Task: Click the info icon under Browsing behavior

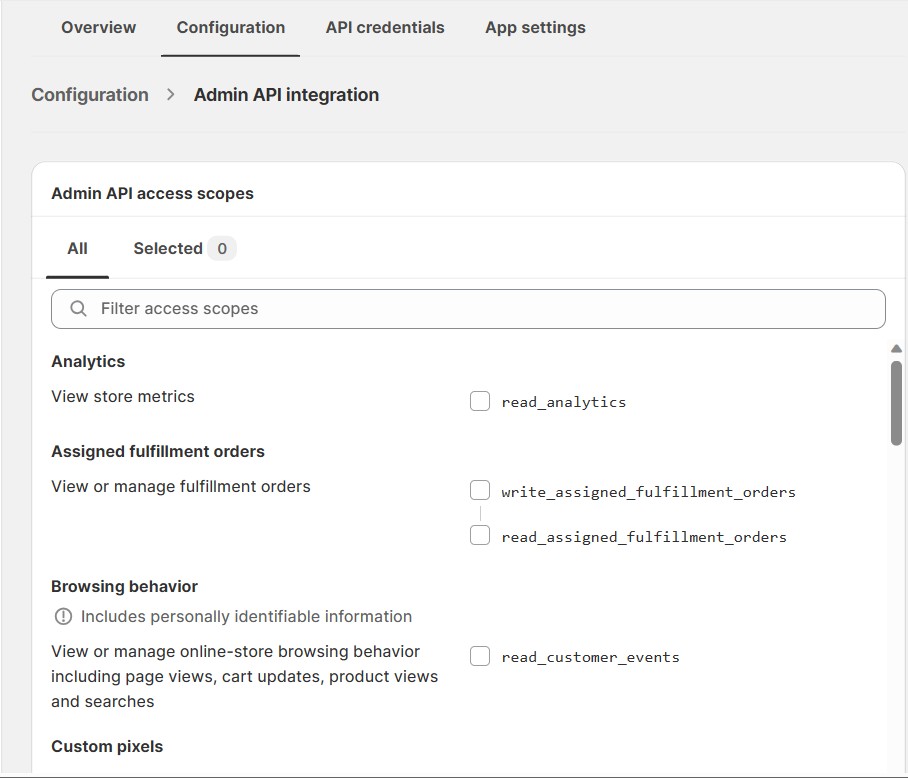Action: (x=61, y=617)
